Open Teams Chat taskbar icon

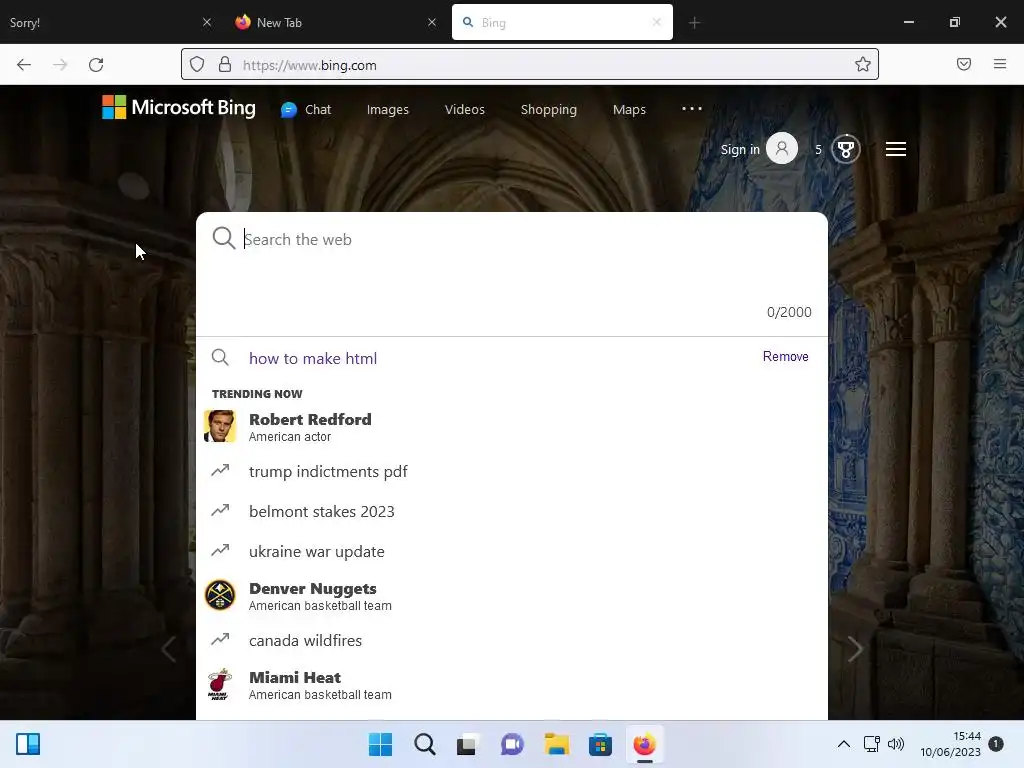(512, 744)
